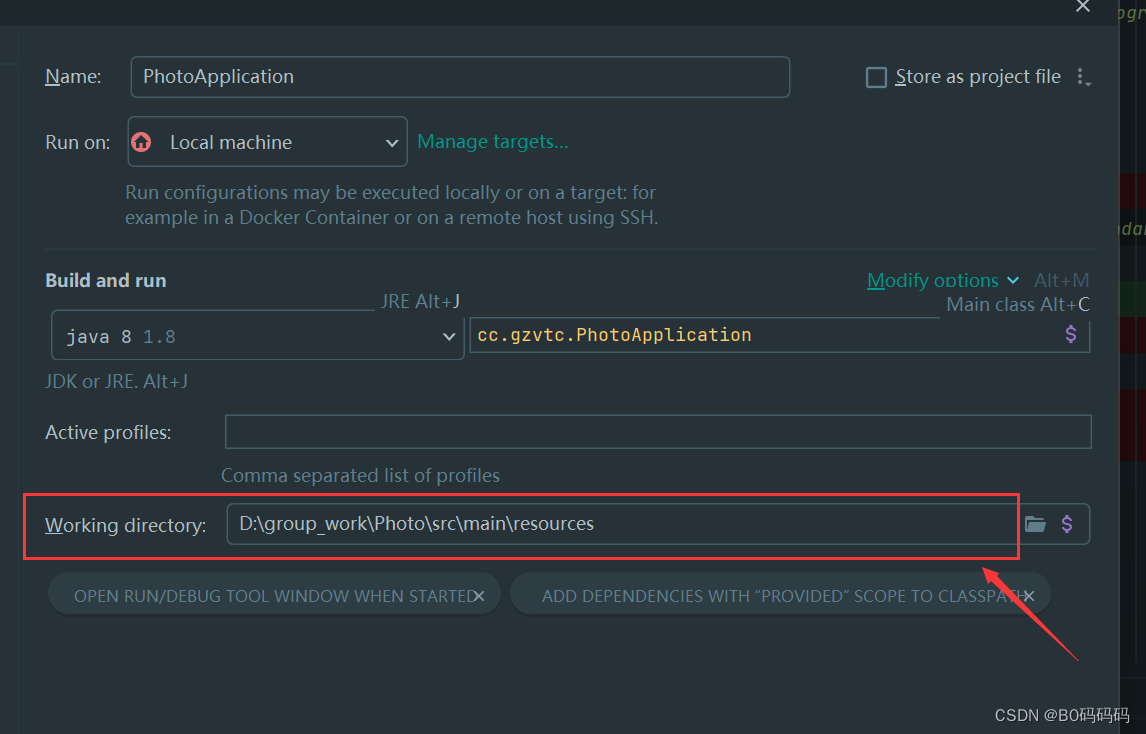Click into the Active profiles field
1146x734 pixels.
(x=657, y=432)
